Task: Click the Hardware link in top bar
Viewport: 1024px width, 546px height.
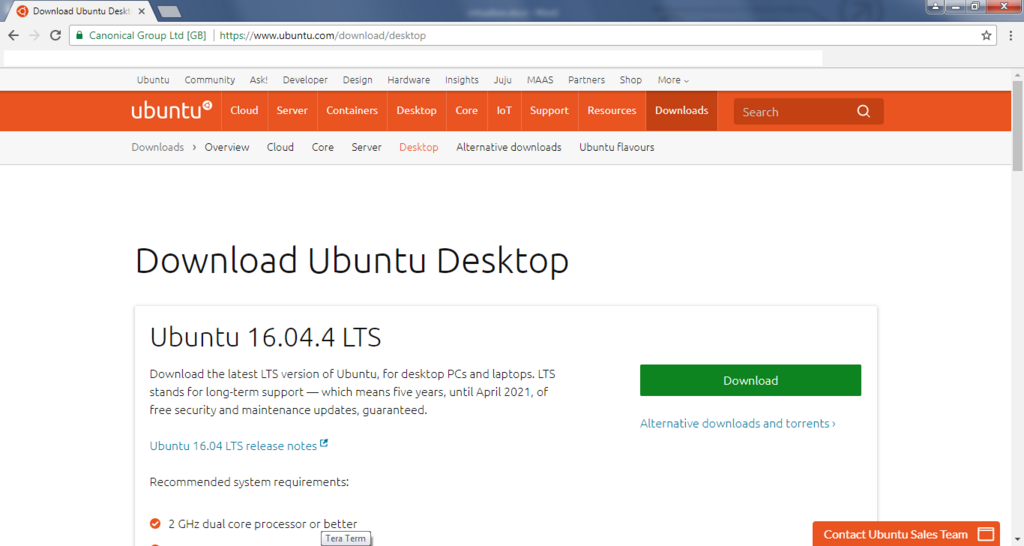Action: [409, 80]
